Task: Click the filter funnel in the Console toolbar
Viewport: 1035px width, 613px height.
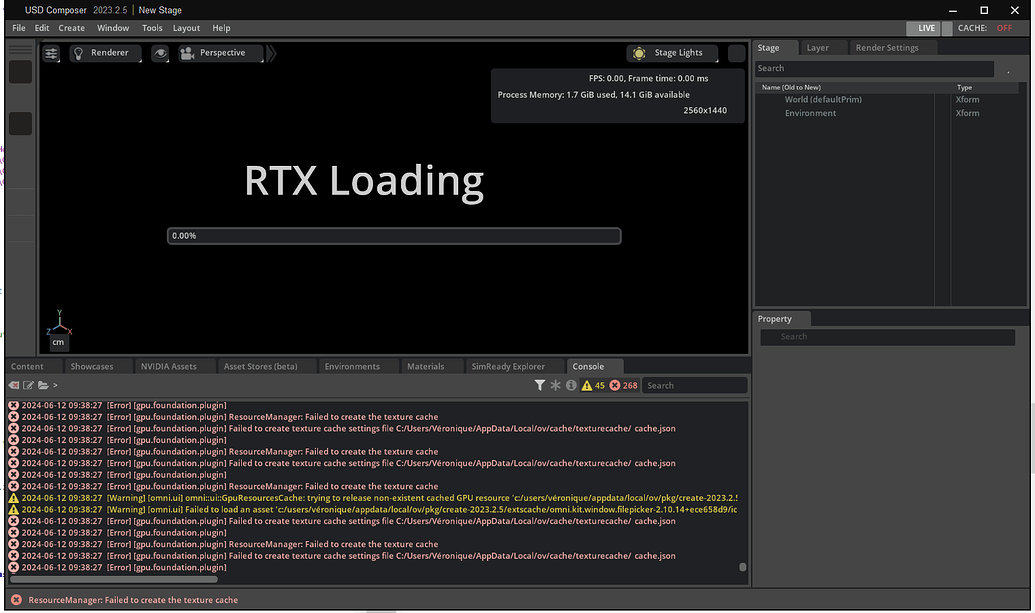Action: 540,385
